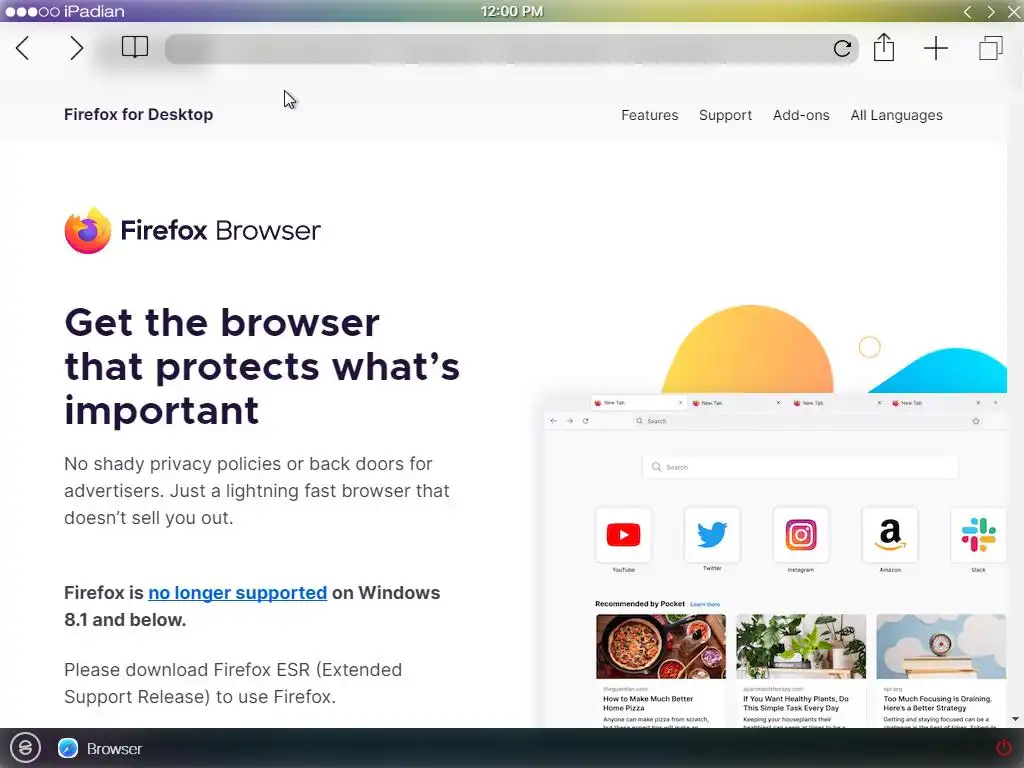This screenshot has width=1024, height=768.
Task: Open the Add-ons menu item
Action: click(x=801, y=115)
